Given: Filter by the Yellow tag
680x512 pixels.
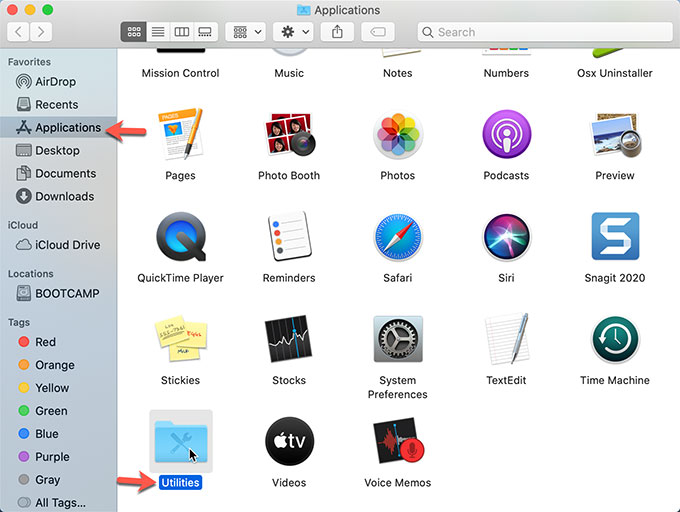Looking at the screenshot, I should click(58, 388).
